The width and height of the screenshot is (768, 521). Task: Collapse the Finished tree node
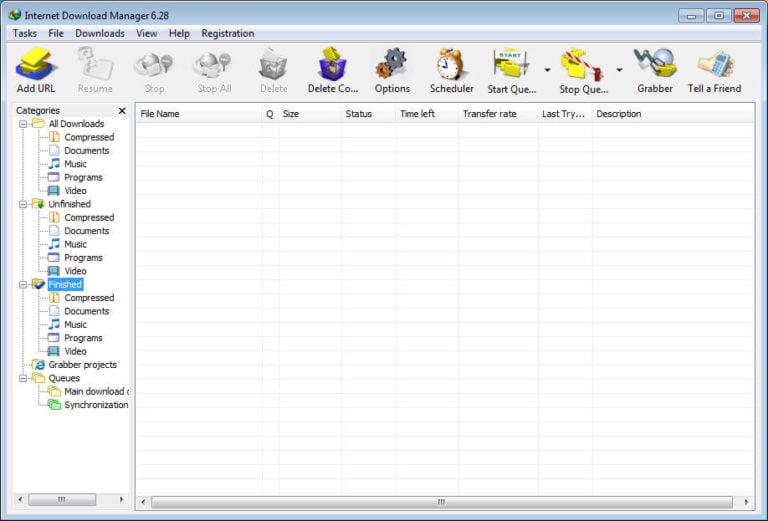(x=23, y=284)
